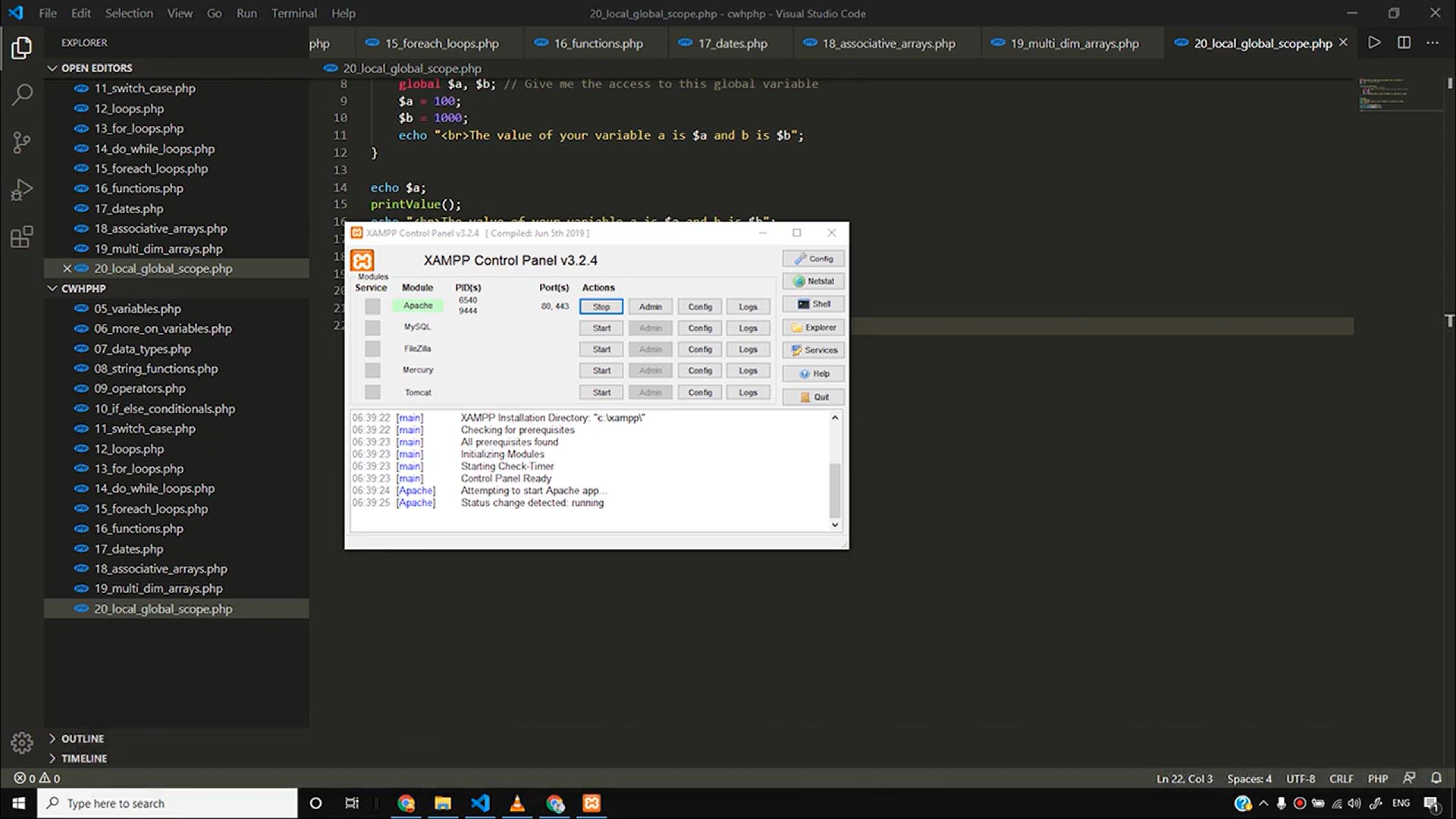Open Apache Admin page

(x=651, y=306)
